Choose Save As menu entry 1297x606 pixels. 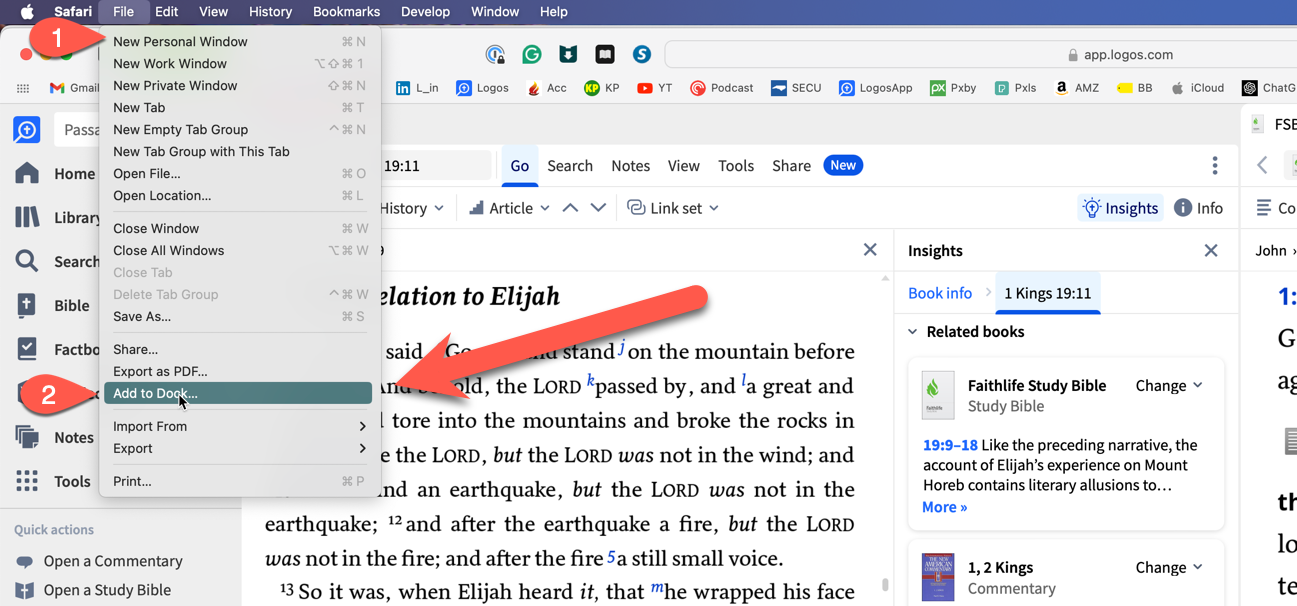(x=238, y=317)
